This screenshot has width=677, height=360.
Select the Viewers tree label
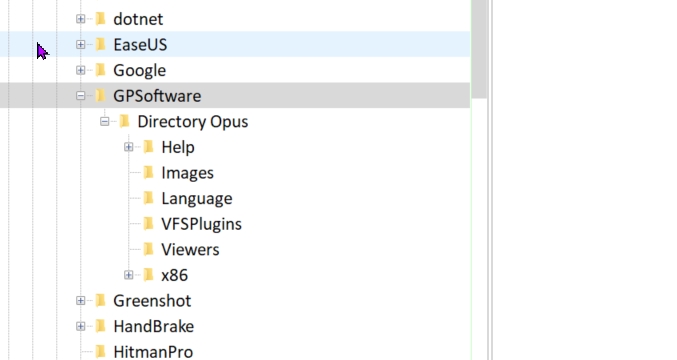[x=190, y=249]
